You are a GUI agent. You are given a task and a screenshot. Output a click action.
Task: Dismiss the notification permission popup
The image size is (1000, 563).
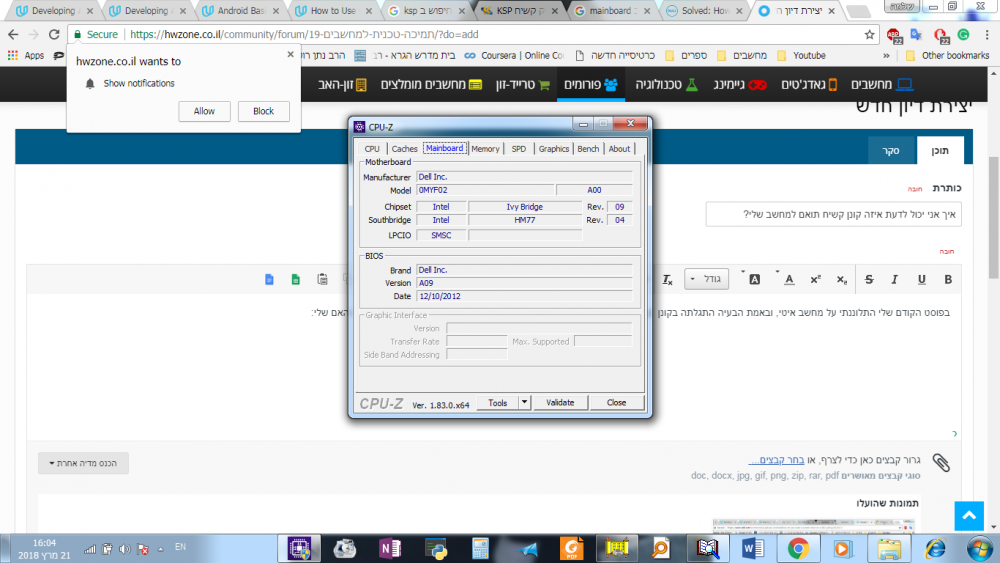point(290,55)
